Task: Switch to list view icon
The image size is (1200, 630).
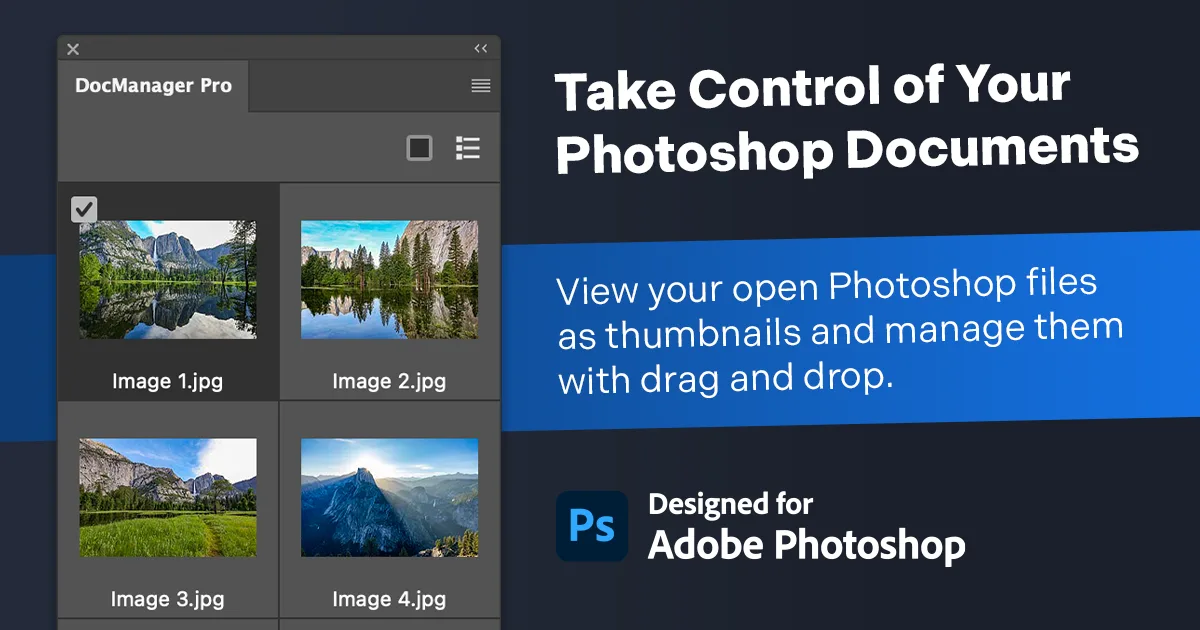Action: [x=468, y=148]
